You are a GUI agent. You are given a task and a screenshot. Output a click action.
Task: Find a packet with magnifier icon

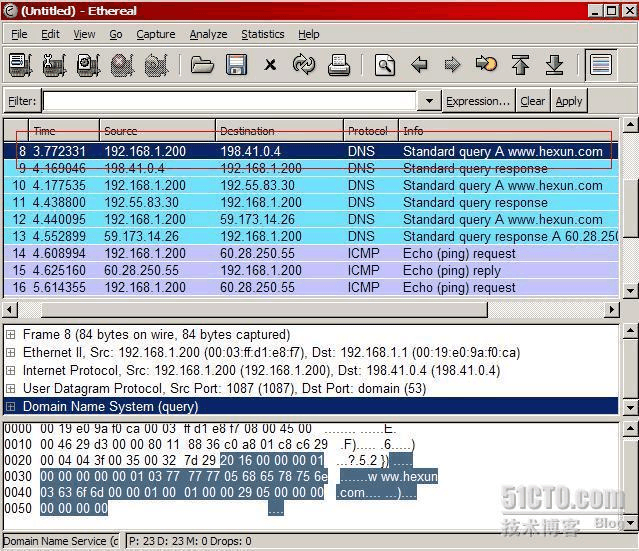point(385,65)
